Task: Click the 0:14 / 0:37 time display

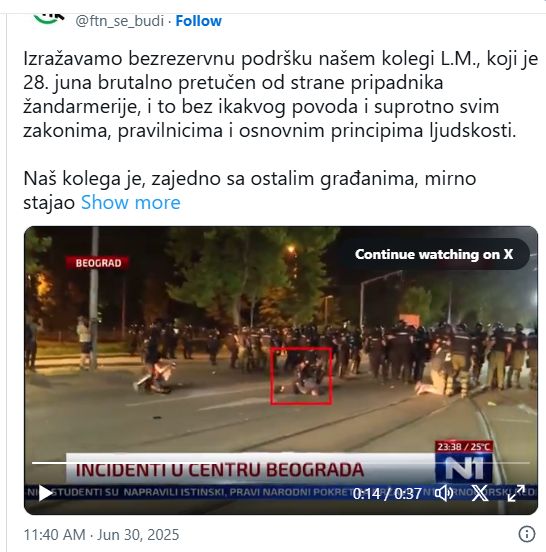Action: coord(387,494)
